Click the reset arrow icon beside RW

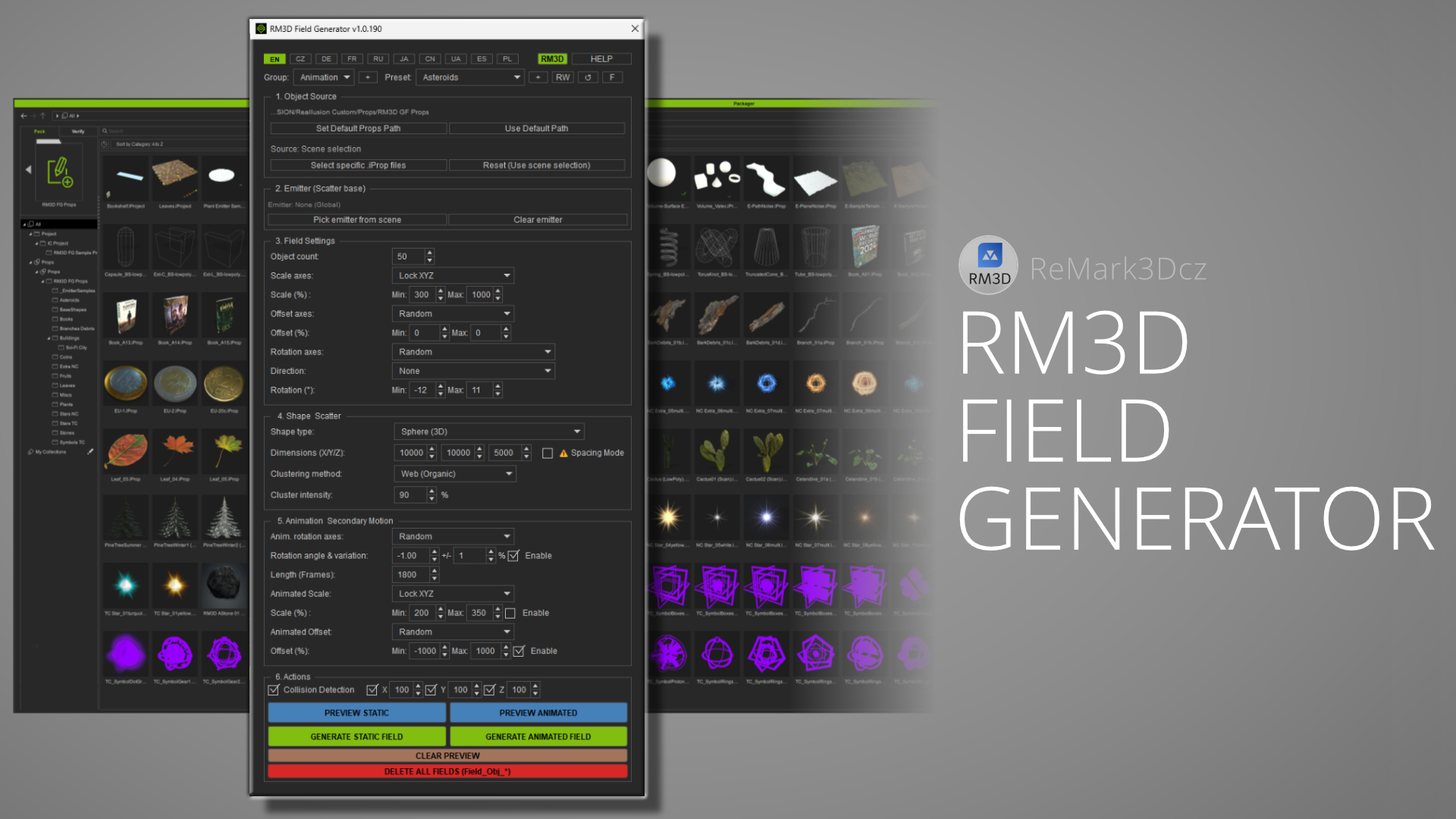(588, 77)
